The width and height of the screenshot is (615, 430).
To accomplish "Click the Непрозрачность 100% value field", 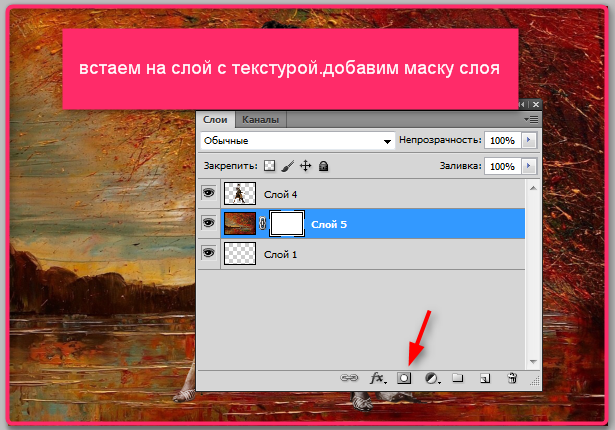I will (503, 140).
